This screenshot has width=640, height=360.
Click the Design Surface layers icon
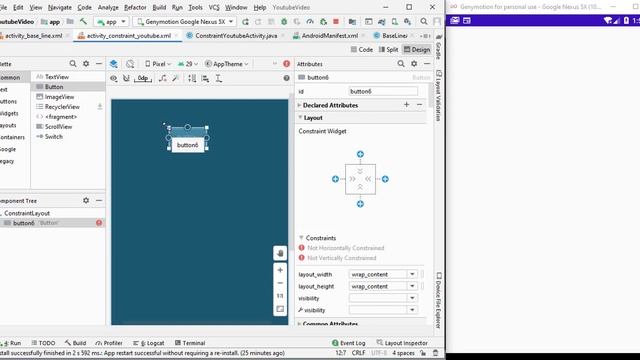[x=114, y=64]
